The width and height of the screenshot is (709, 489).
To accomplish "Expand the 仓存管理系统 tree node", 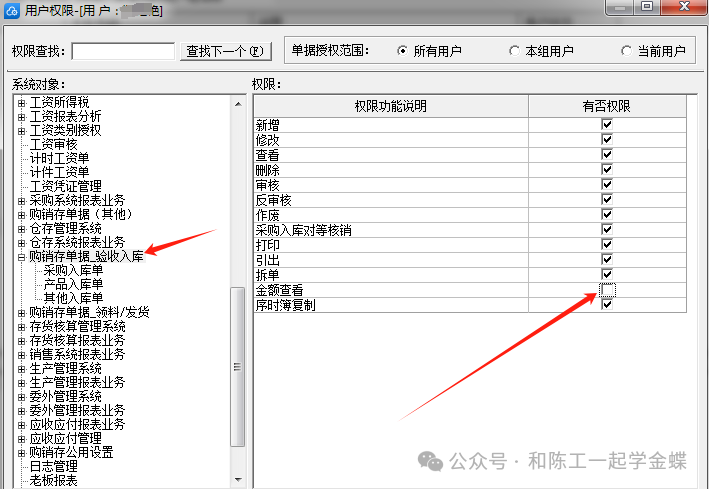I will (21, 229).
